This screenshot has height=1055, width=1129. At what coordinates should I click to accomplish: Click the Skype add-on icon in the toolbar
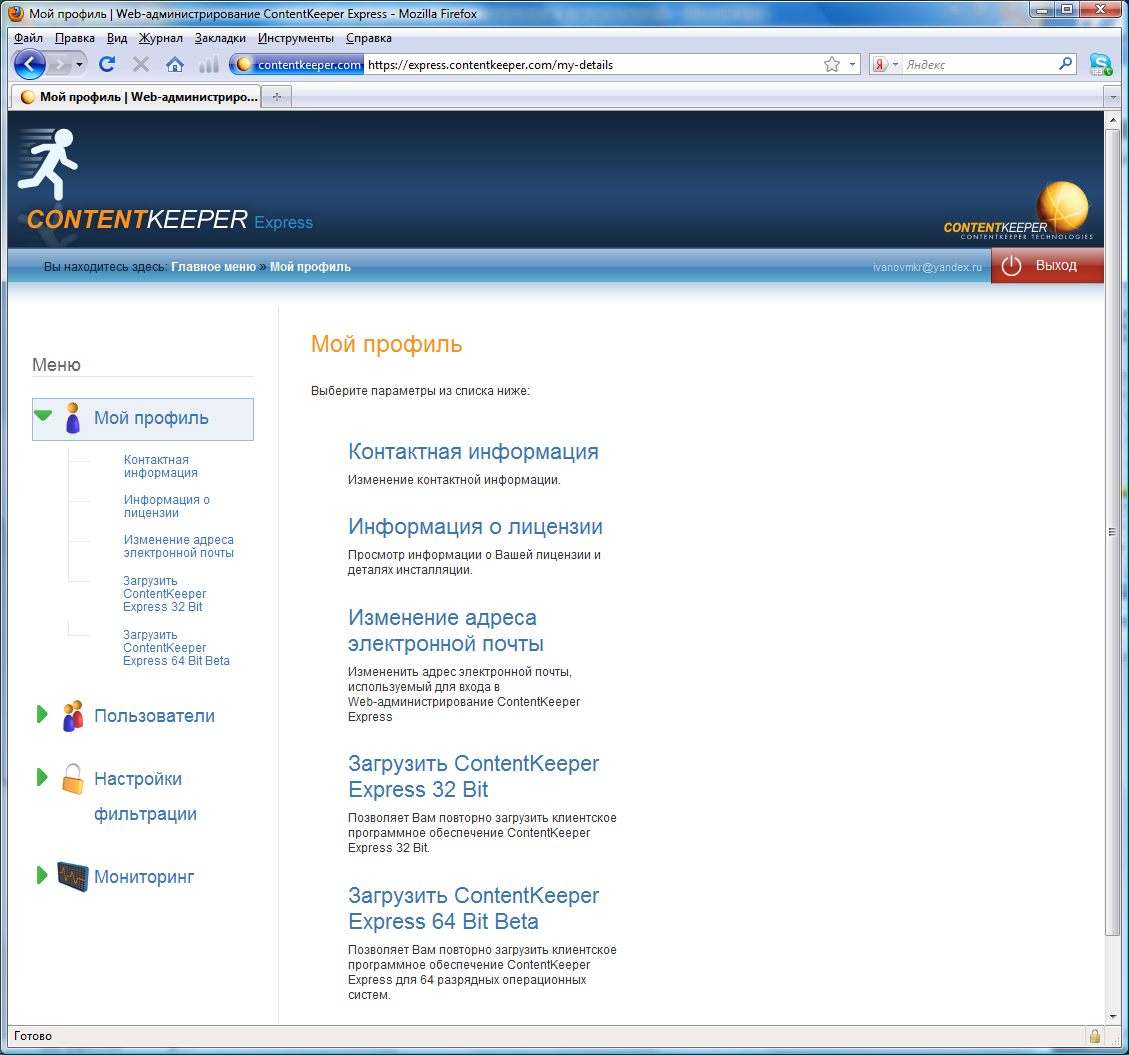point(1100,65)
